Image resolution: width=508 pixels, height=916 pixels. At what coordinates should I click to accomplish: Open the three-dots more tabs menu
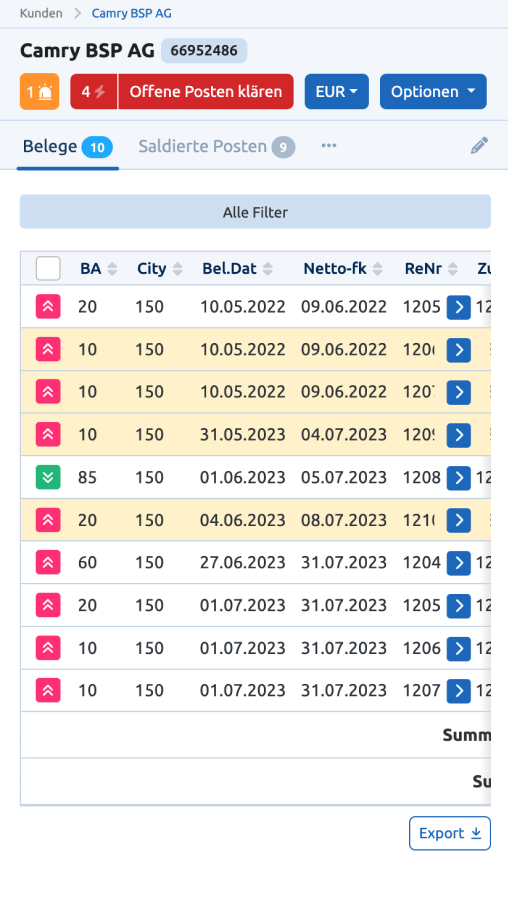coord(329,145)
